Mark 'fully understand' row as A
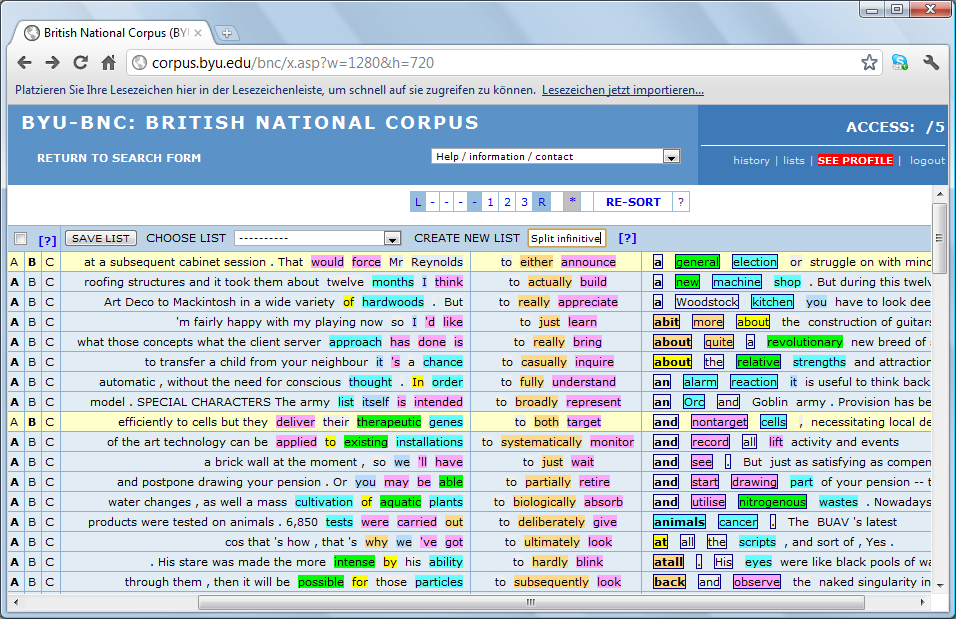Viewport: 956px width, 619px height. tap(14, 382)
